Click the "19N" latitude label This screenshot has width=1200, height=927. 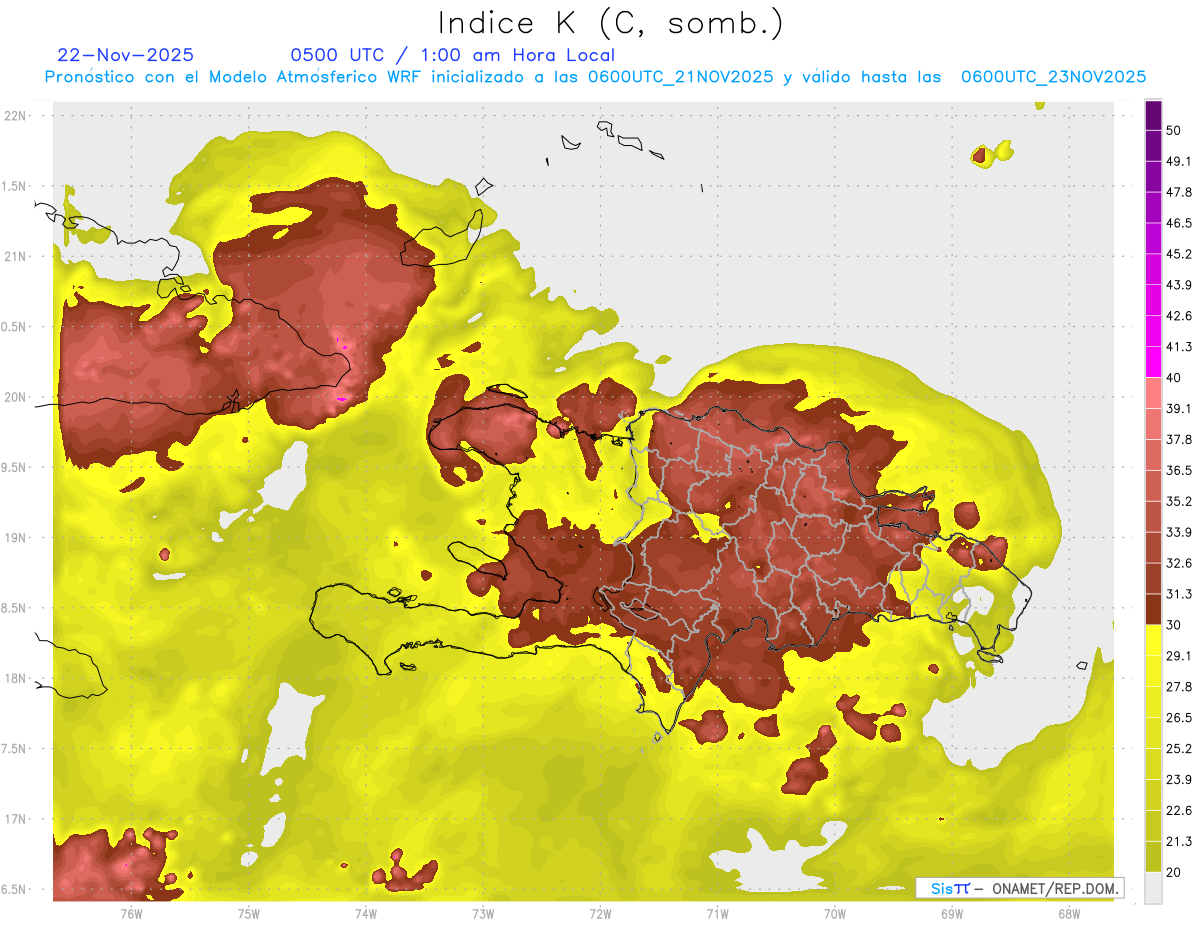[16, 538]
